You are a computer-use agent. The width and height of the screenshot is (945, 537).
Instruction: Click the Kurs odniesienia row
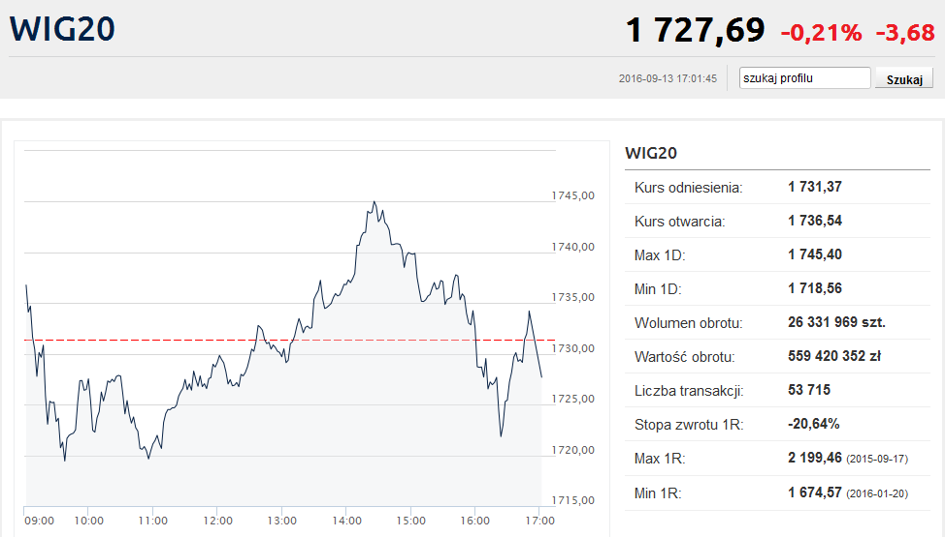coord(777,187)
